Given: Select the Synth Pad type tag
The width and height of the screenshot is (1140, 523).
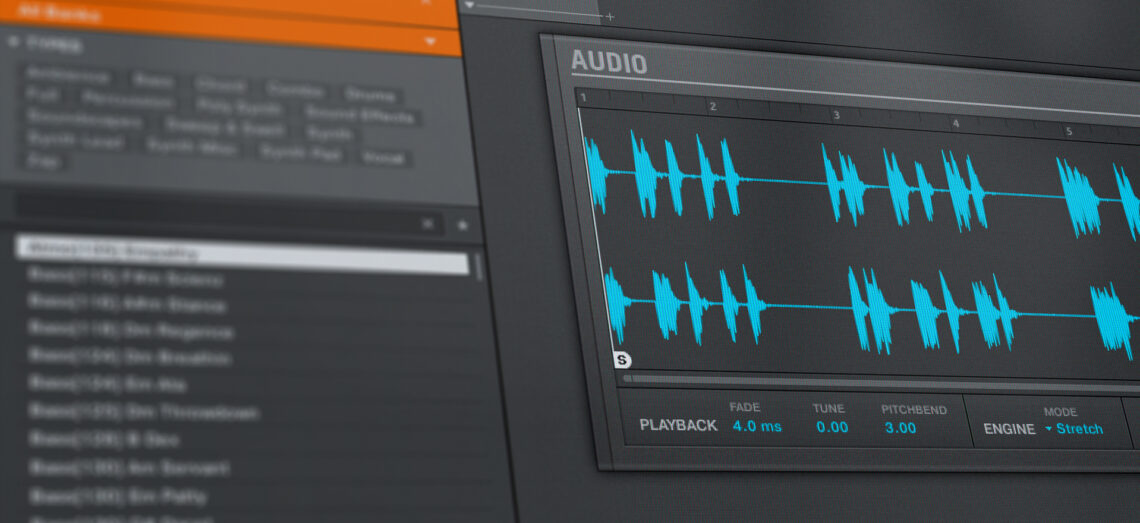Looking at the screenshot, I should (302, 152).
